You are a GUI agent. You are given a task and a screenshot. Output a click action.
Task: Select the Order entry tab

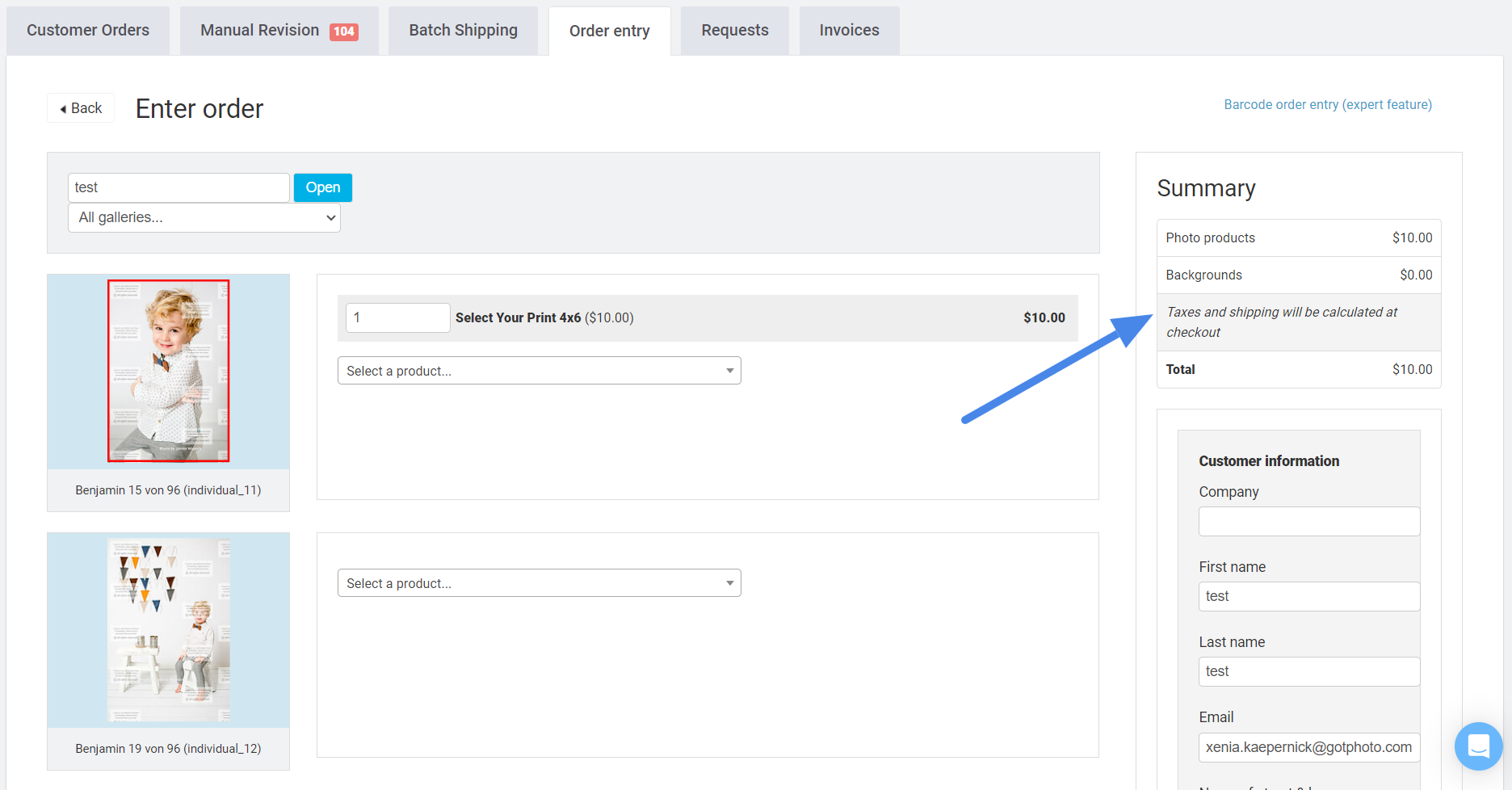[610, 31]
